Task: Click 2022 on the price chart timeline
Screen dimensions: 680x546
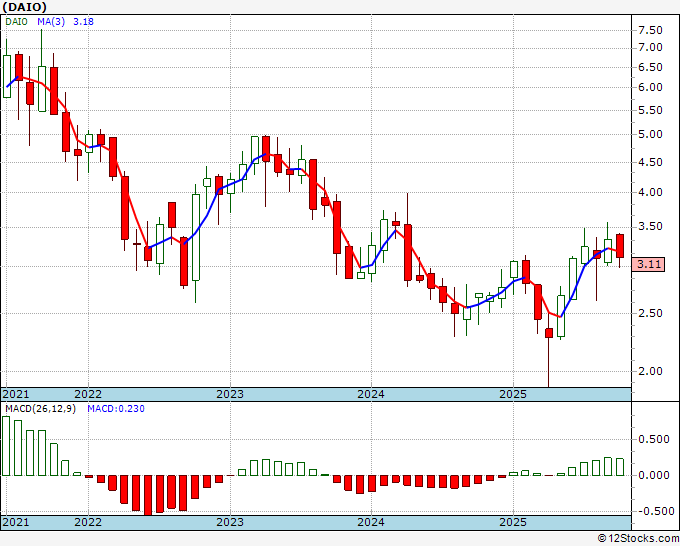Action: click(x=88, y=394)
